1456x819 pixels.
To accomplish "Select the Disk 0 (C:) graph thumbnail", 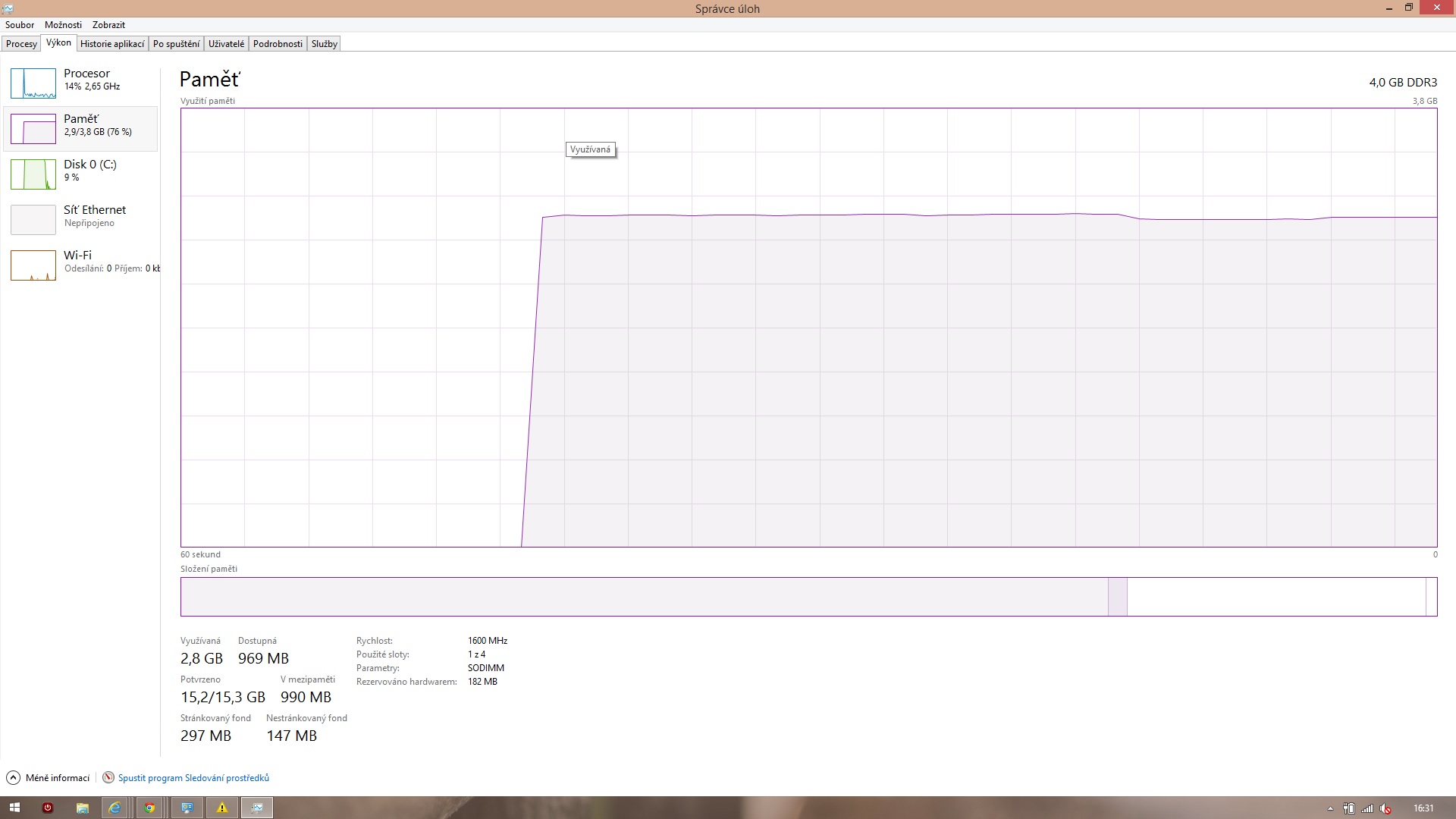I will 33,174.
